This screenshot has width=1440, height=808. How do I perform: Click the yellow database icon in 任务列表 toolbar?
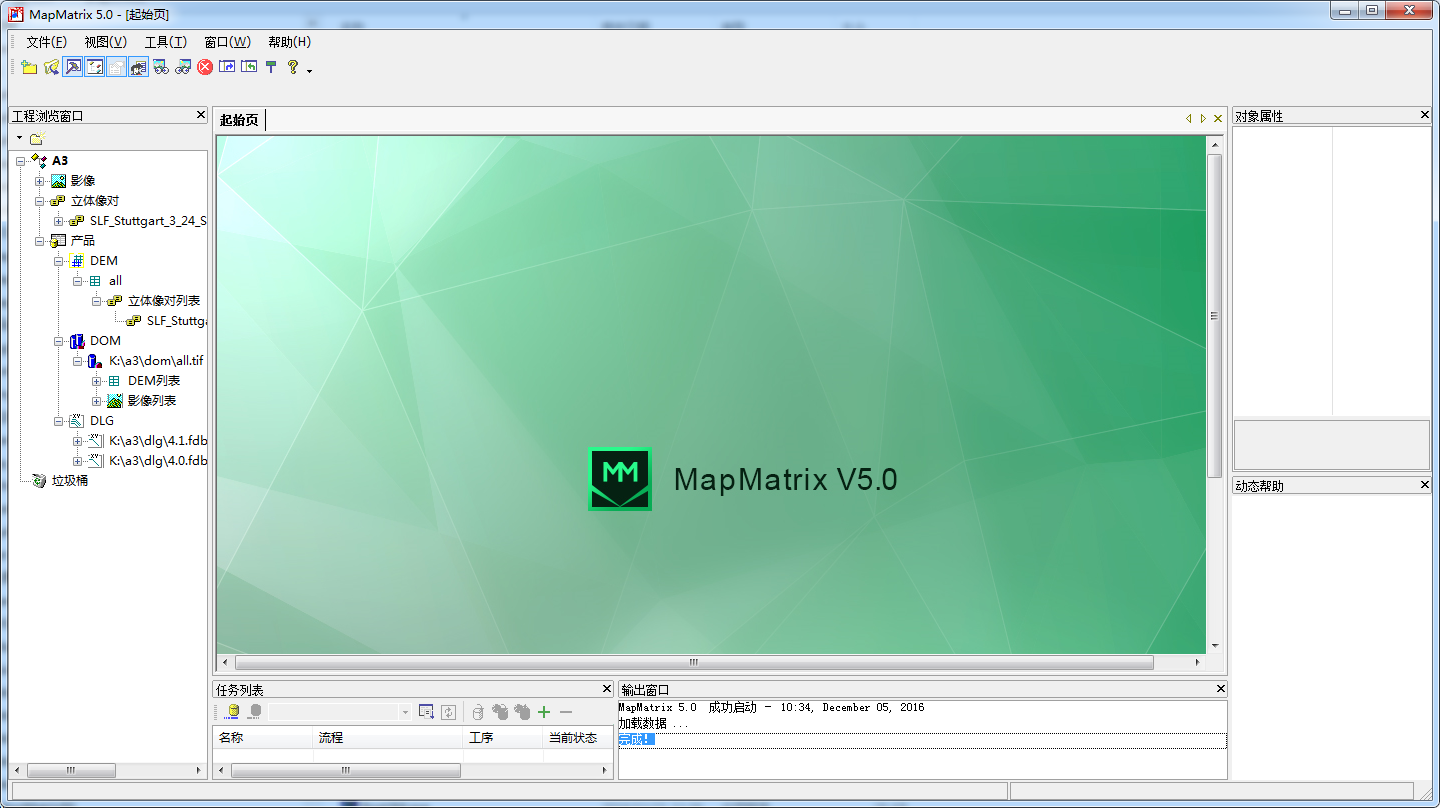233,712
